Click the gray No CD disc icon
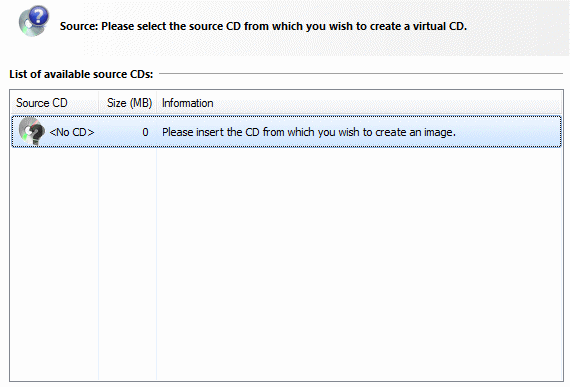Image resolution: width=570 pixels, height=387 pixels. [x=32, y=131]
